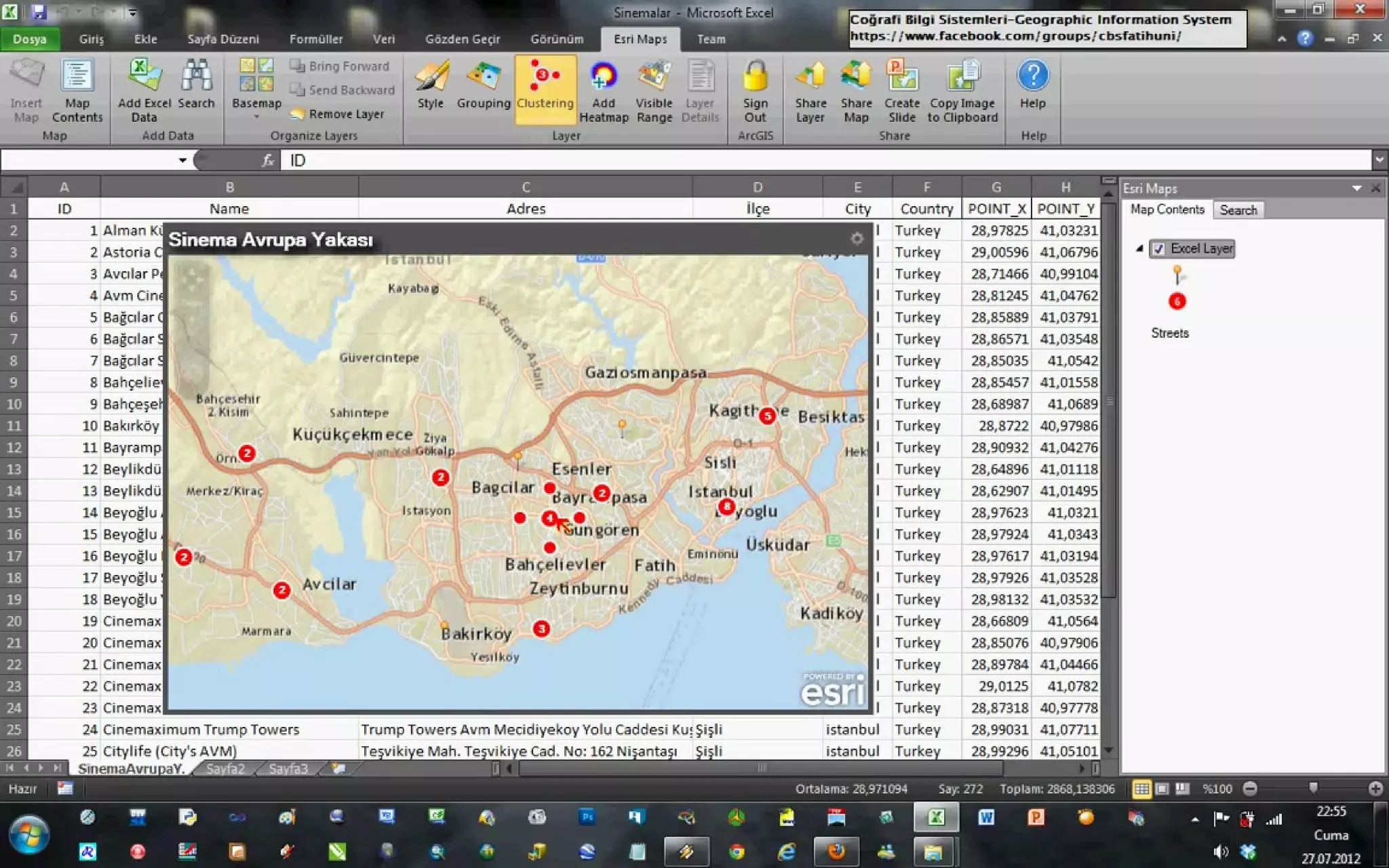
Task: Select the Search tab in Esri Maps pane
Action: 1238,210
